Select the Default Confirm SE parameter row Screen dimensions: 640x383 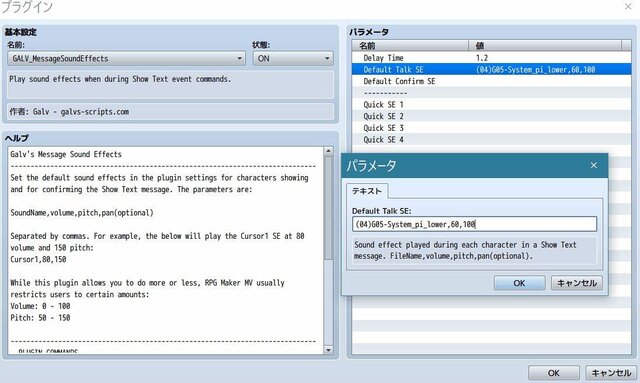pos(491,81)
